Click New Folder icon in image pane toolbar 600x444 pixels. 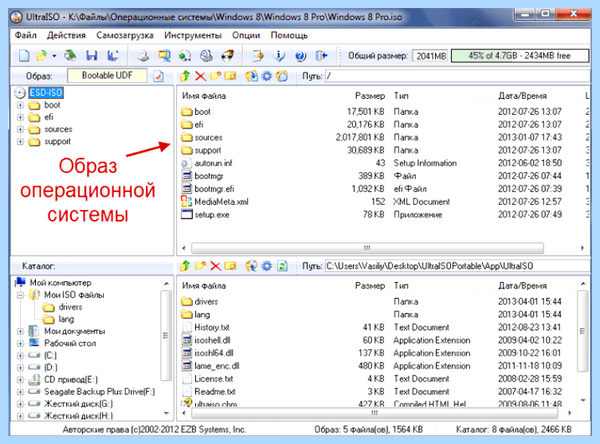point(215,76)
